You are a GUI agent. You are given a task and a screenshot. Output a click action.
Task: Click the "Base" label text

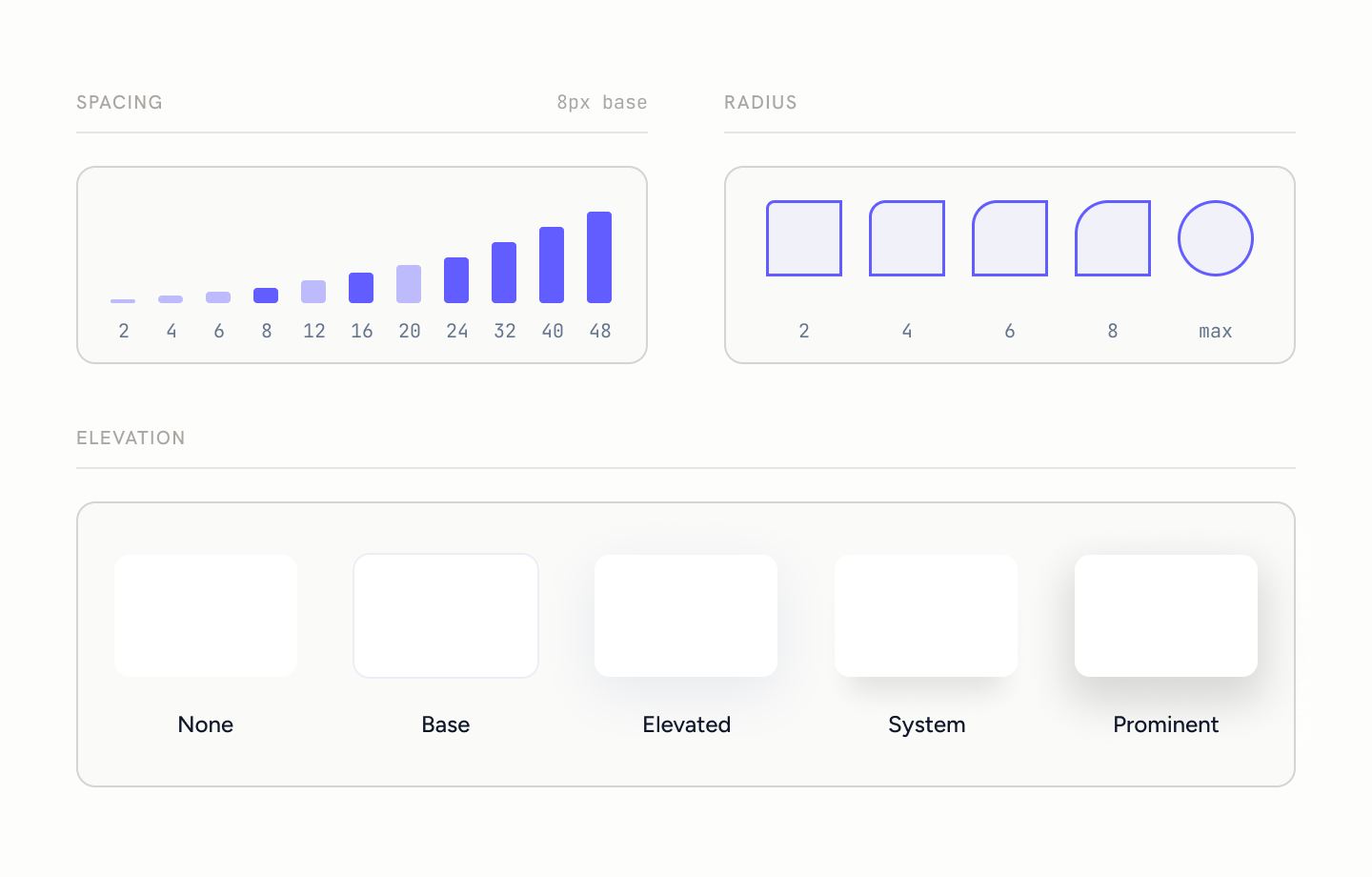(446, 724)
